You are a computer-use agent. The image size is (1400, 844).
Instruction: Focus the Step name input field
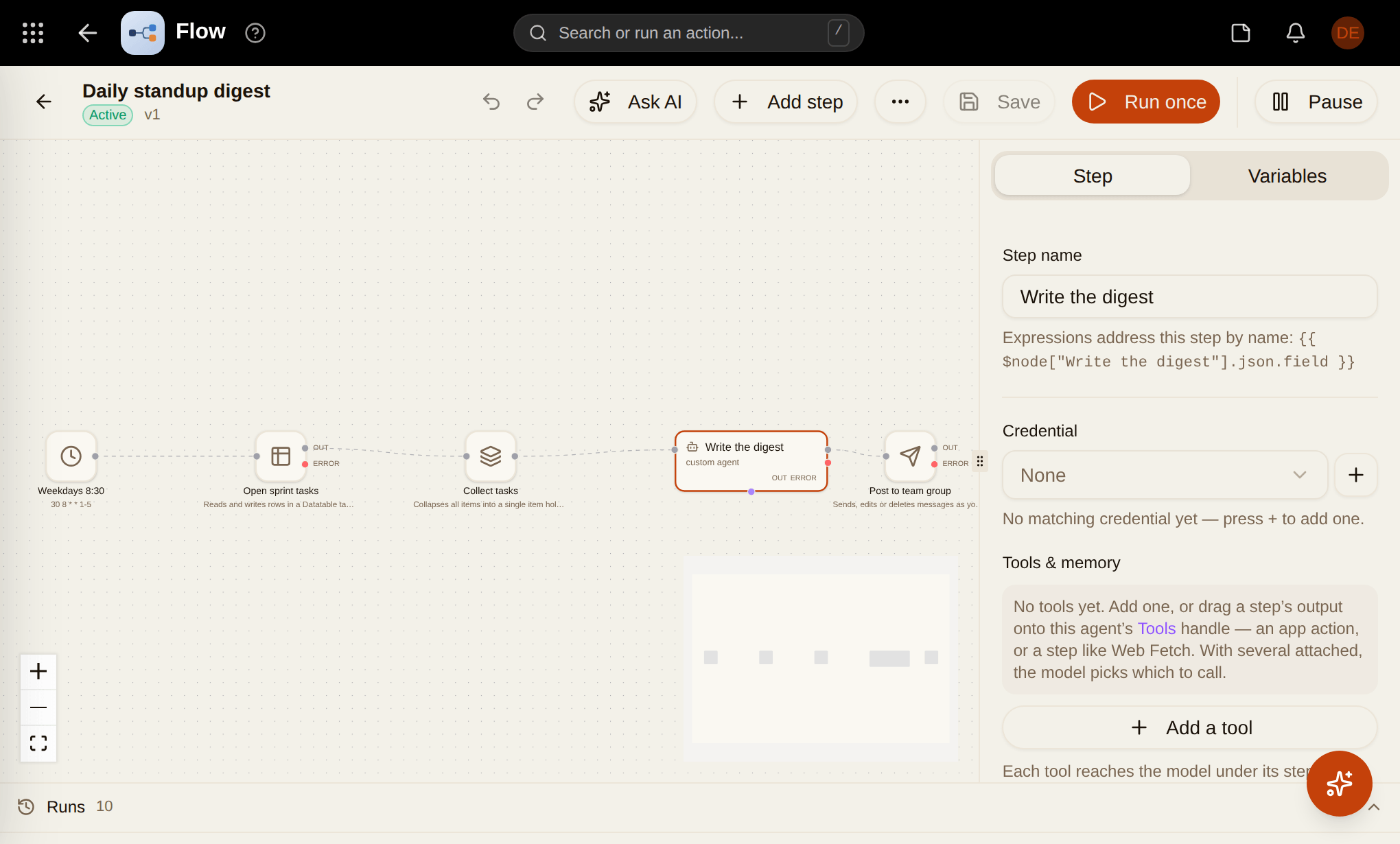[1190, 296]
